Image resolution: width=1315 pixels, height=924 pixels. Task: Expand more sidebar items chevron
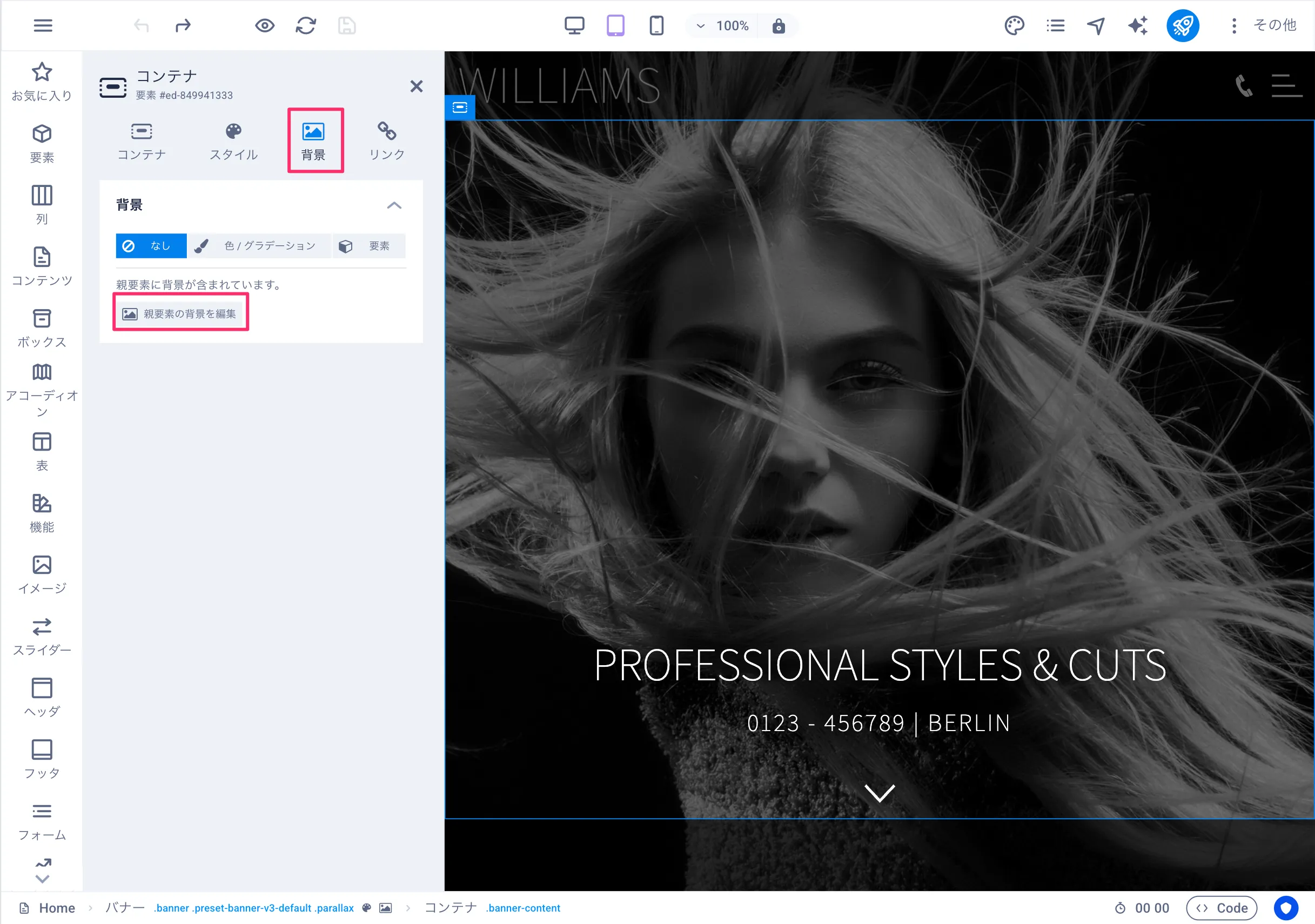[42, 879]
